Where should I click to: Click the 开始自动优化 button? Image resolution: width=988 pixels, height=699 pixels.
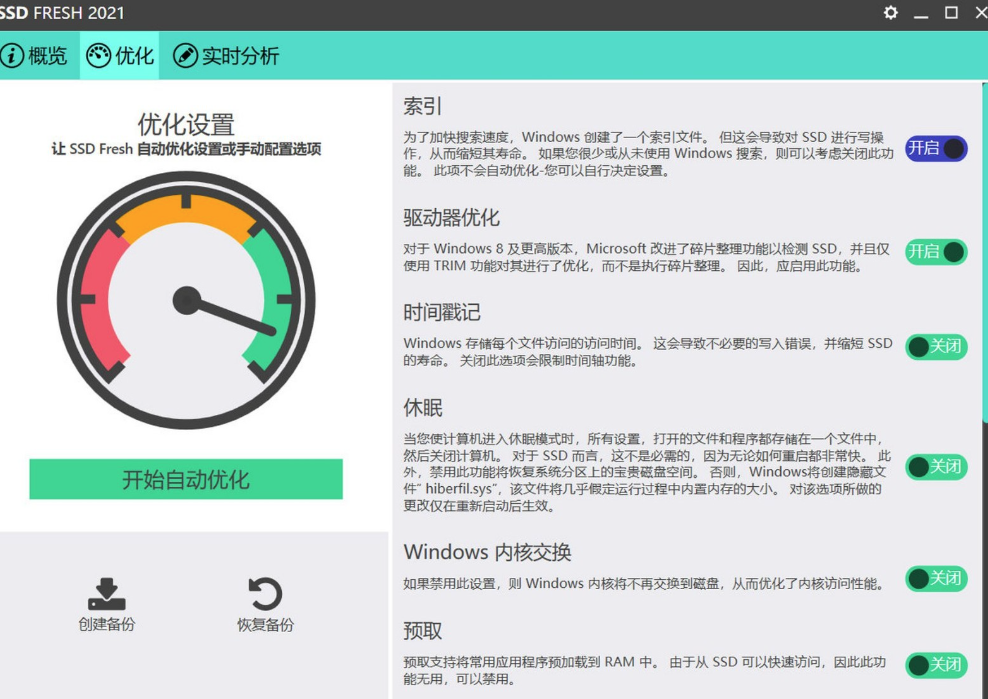click(x=186, y=480)
